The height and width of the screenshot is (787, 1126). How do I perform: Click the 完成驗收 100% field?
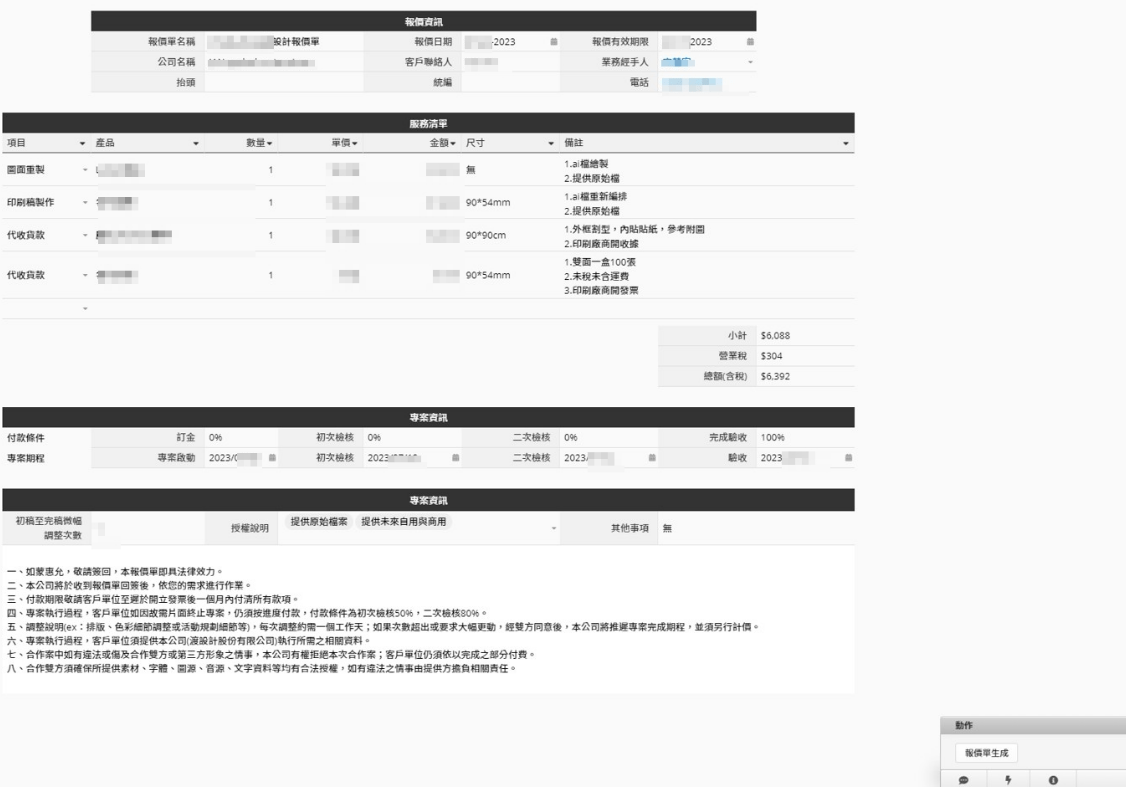(806, 437)
